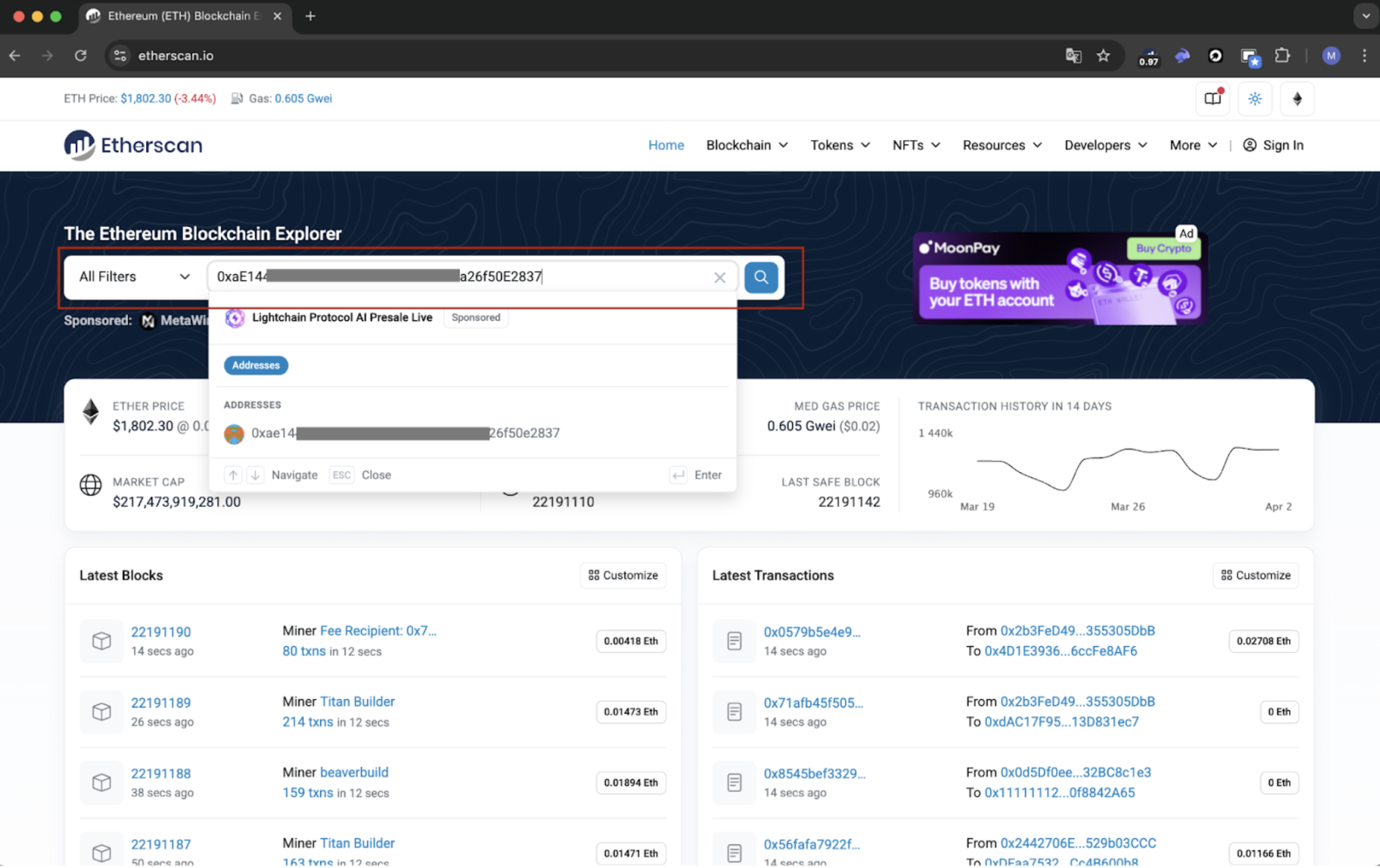
Task: Go to the Home nav item
Action: click(665, 145)
